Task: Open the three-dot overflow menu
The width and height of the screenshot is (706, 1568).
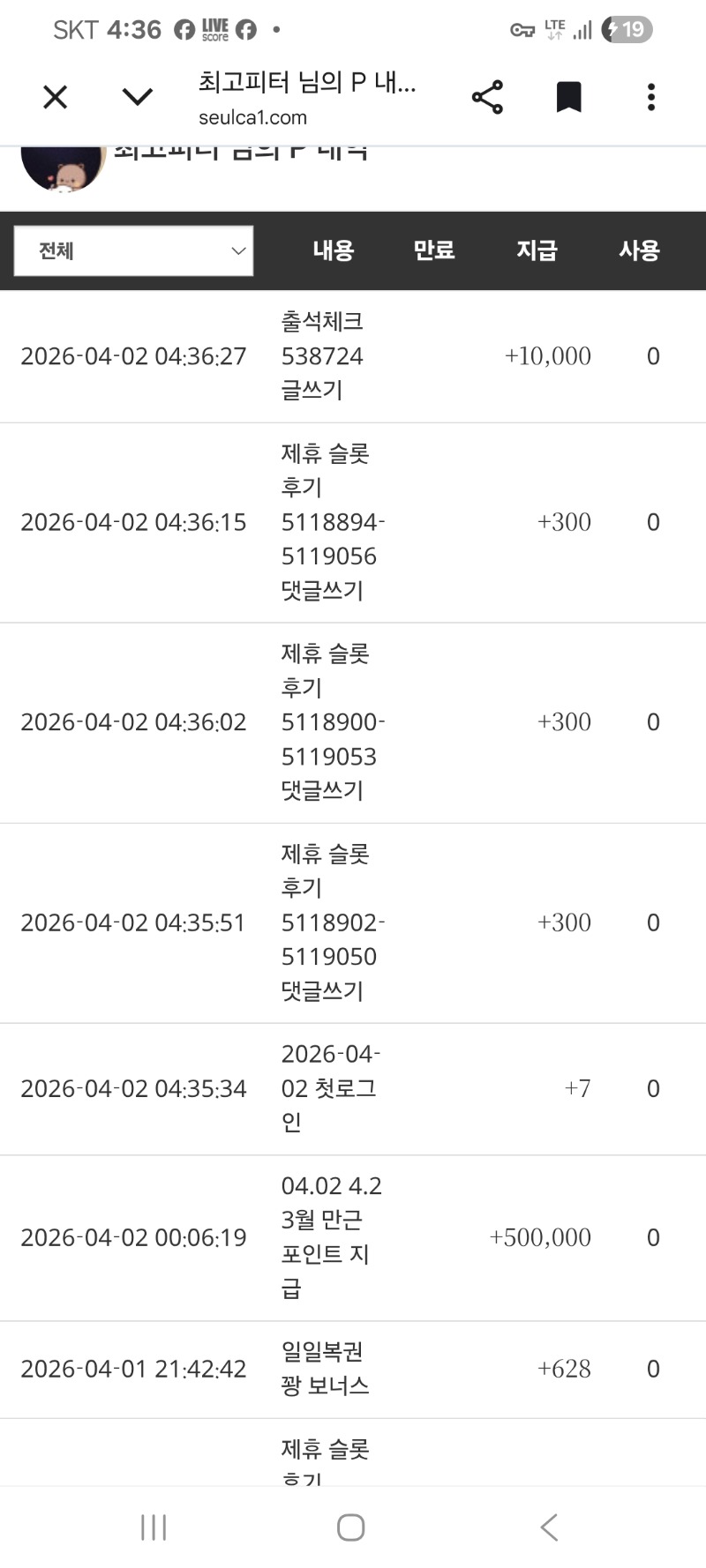Action: (651, 97)
